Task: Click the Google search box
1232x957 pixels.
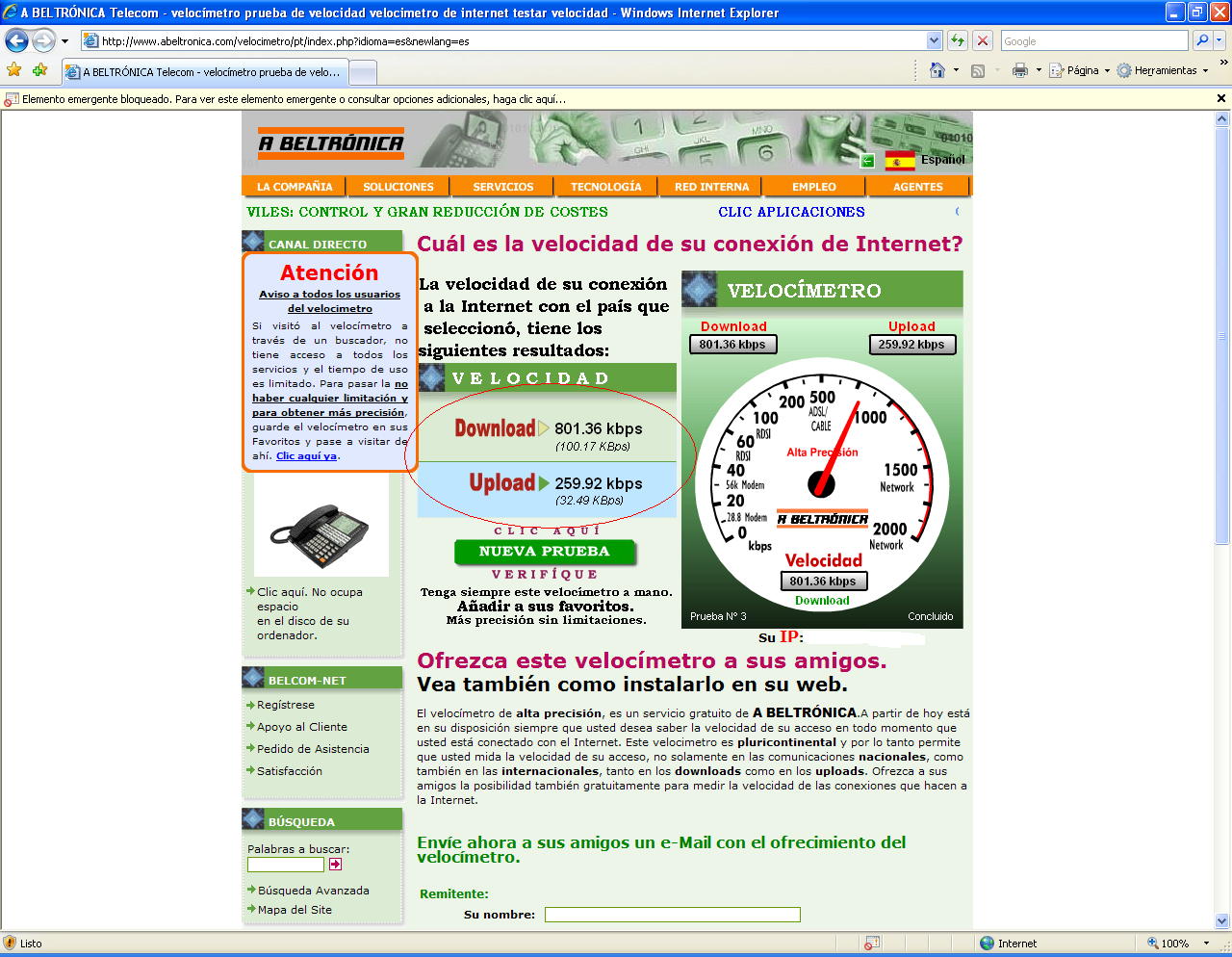Action: (1094, 40)
